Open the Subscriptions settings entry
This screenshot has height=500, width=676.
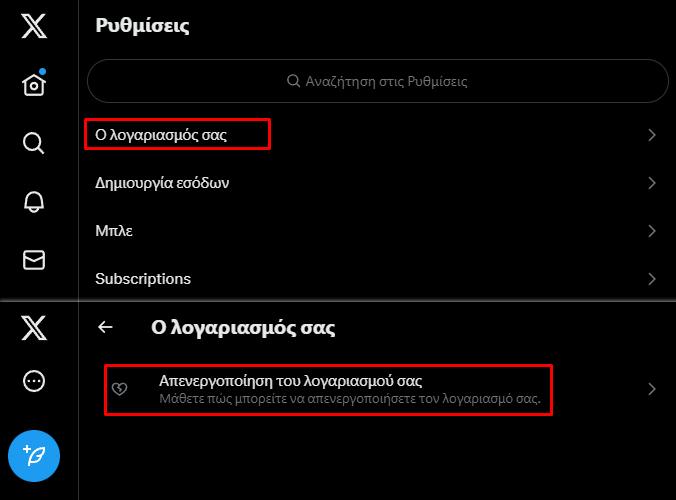click(377, 279)
